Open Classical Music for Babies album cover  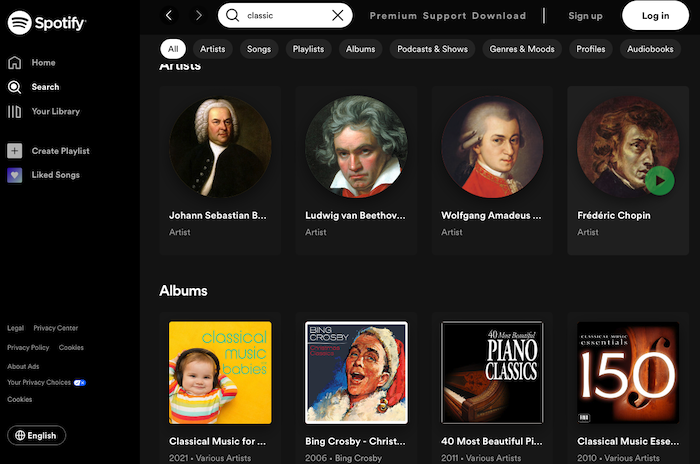(220, 372)
